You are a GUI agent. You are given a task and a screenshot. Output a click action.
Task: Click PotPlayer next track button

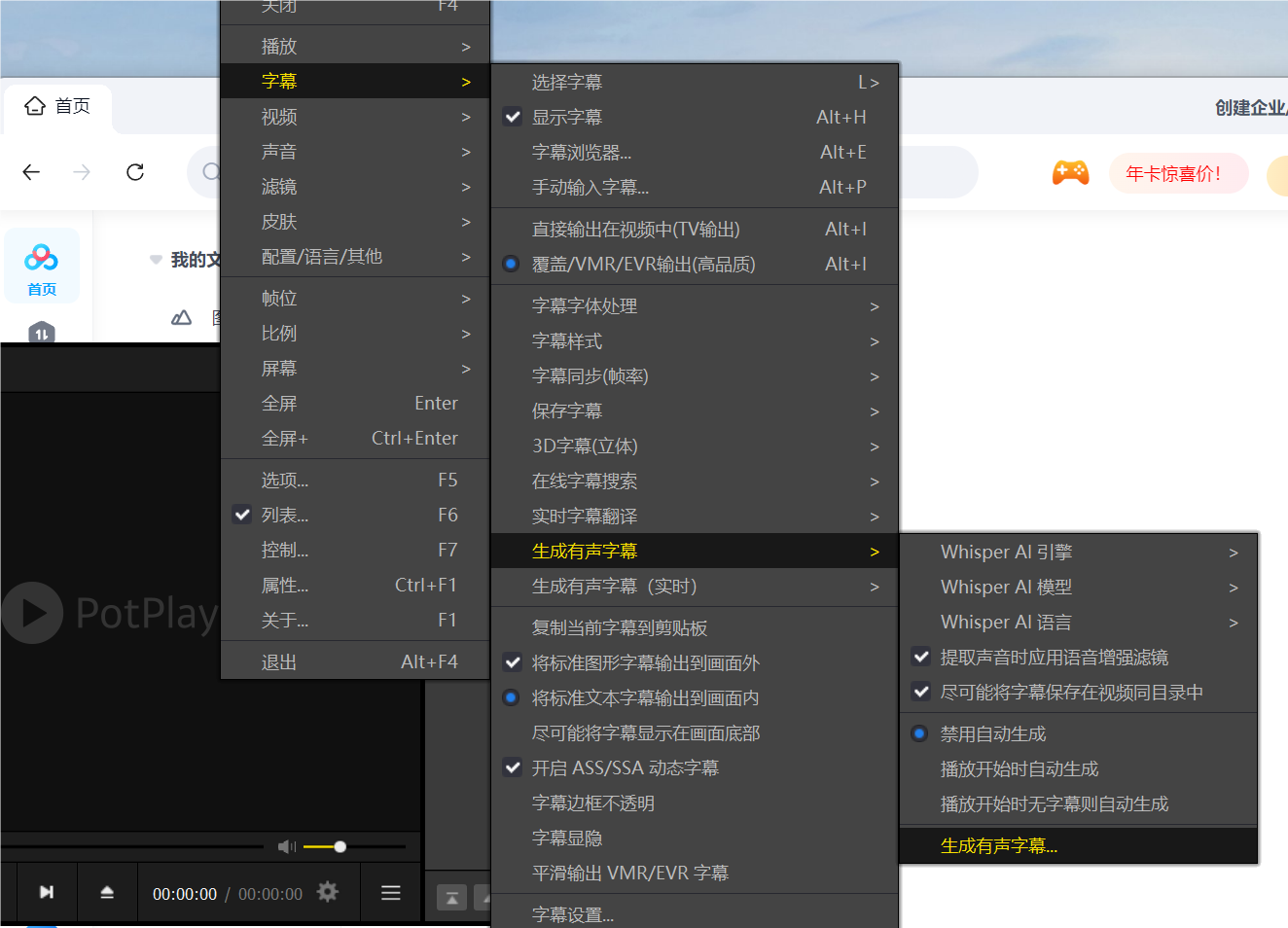(46, 892)
